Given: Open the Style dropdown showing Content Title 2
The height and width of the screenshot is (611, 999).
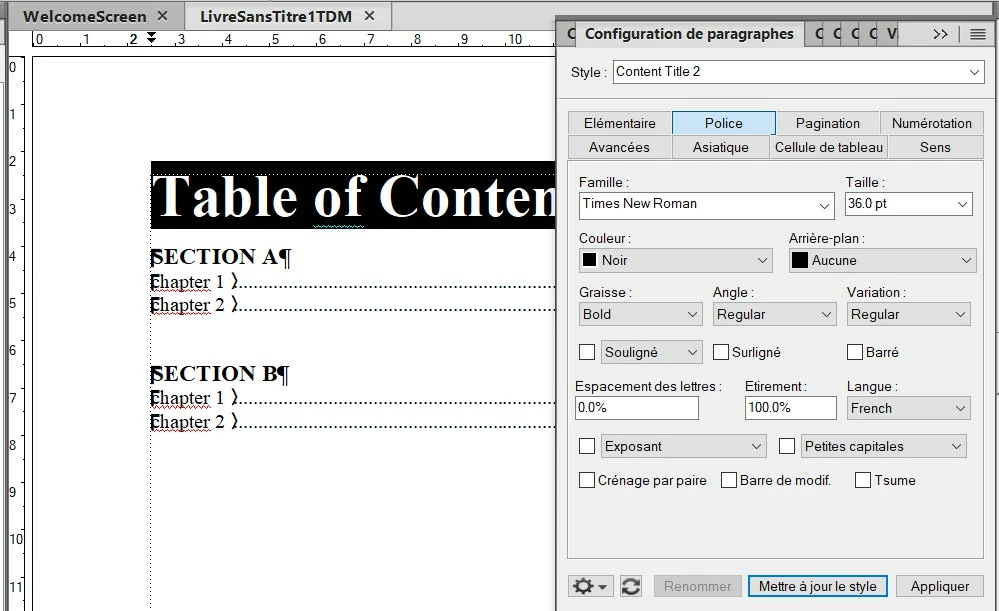Looking at the screenshot, I should click(798, 72).
